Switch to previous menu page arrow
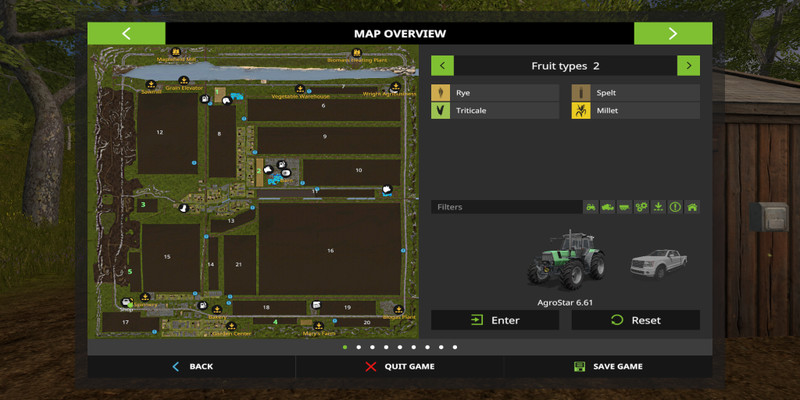Image resolution: width=800 pixels, height=400 pixels. pyautogui.click(x=126, y=33)
